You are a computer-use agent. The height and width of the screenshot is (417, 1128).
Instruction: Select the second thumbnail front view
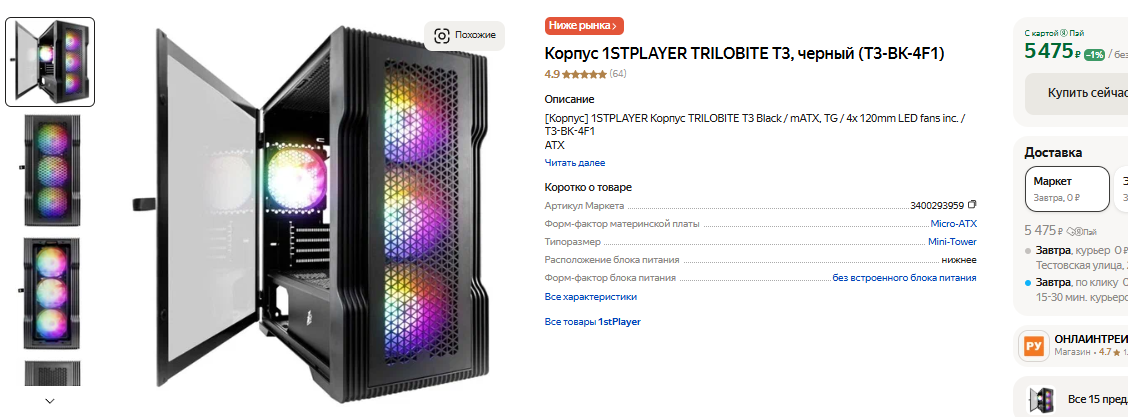[51, 169]
